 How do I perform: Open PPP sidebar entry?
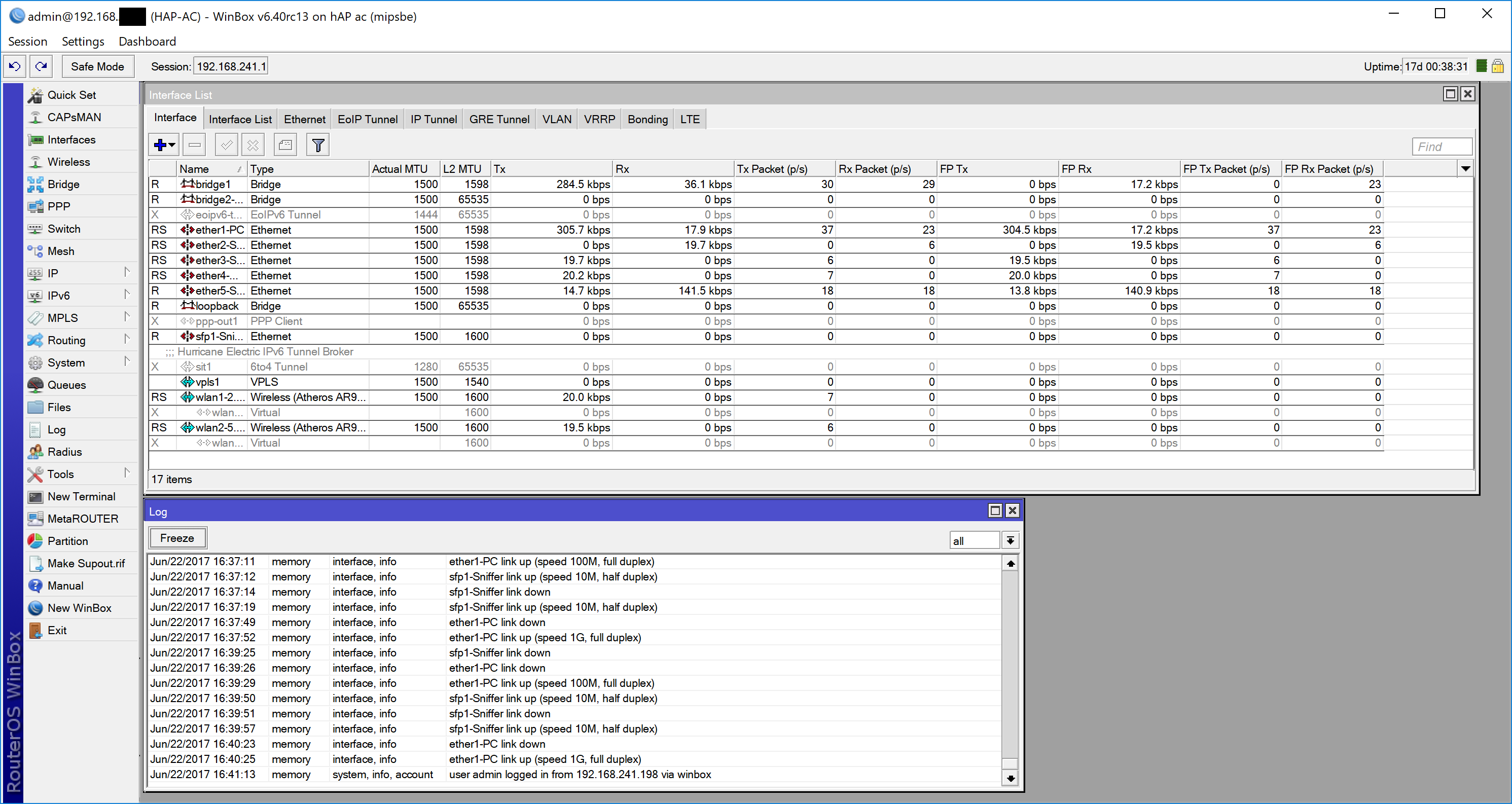82,206
